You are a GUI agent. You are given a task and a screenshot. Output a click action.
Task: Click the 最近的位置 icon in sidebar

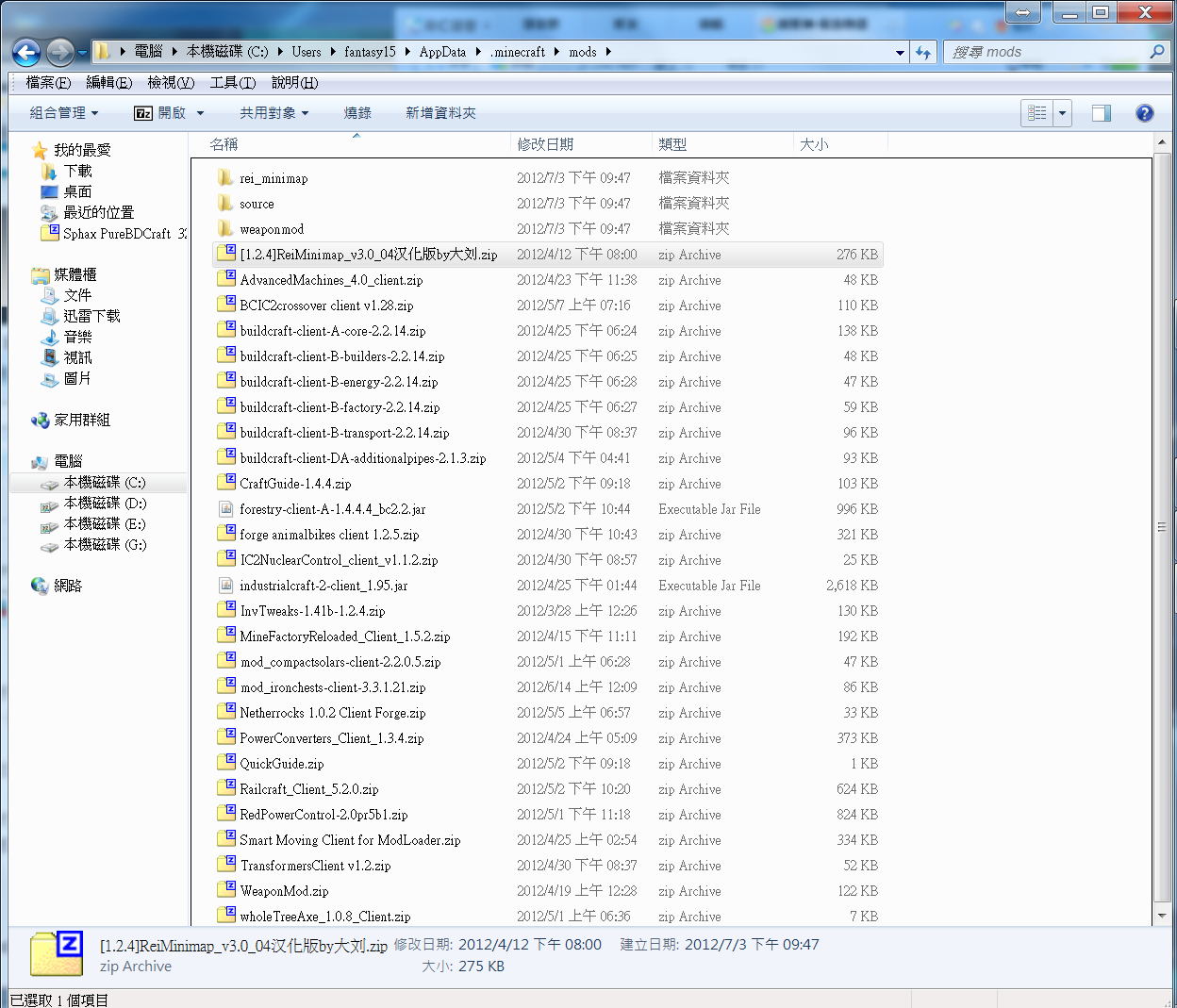coord(49,212)
